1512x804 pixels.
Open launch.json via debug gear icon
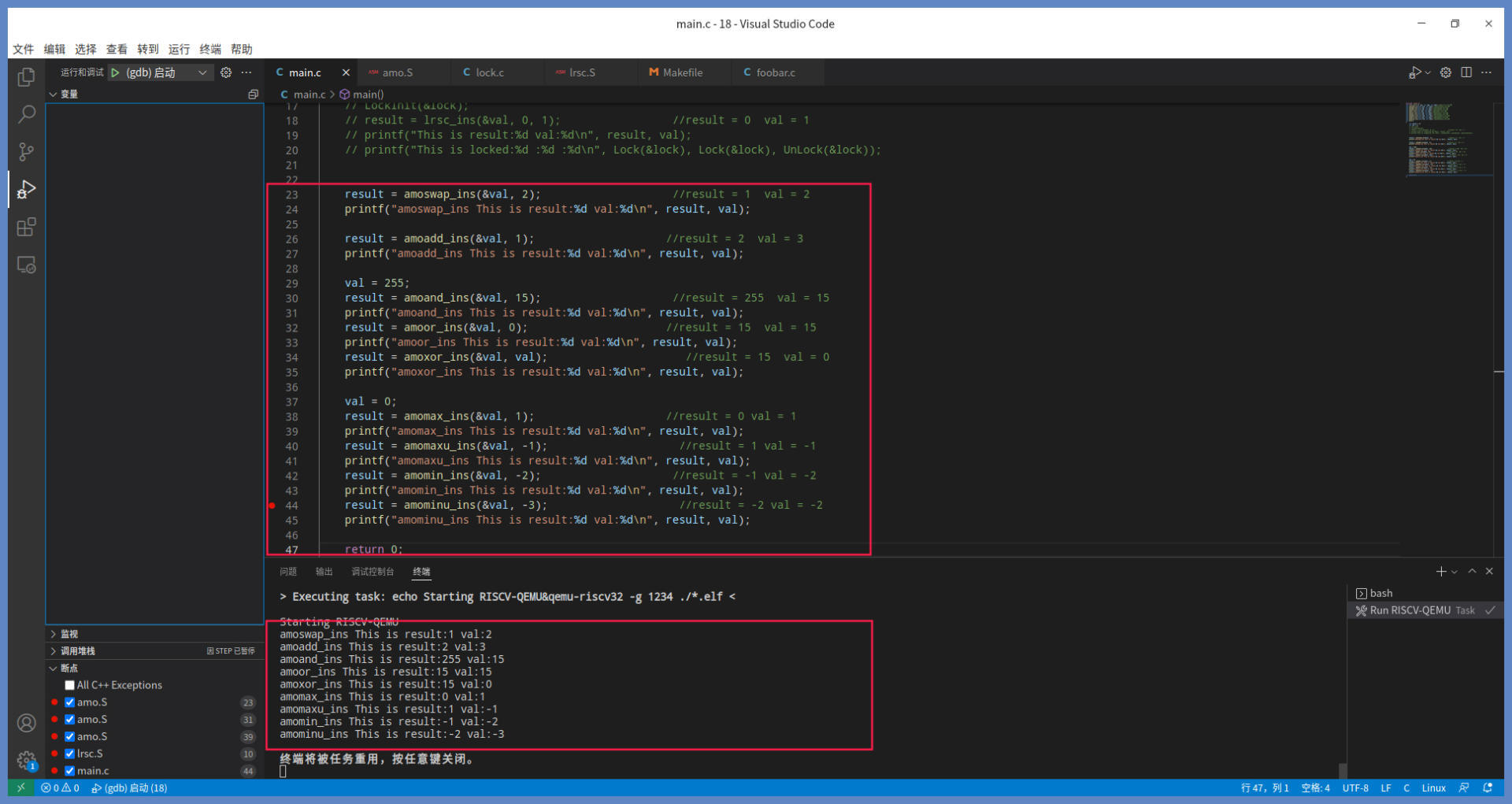pyautogui.click(x=226, y=72)
